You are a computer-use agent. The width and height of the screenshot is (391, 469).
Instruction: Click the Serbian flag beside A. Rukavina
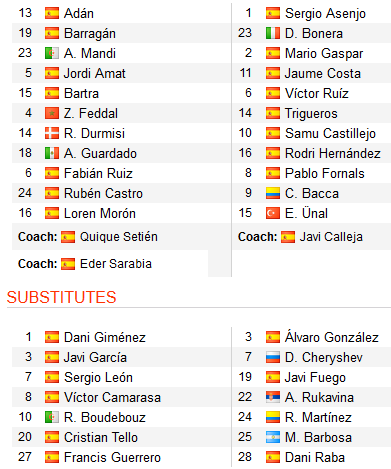(273, 397)
